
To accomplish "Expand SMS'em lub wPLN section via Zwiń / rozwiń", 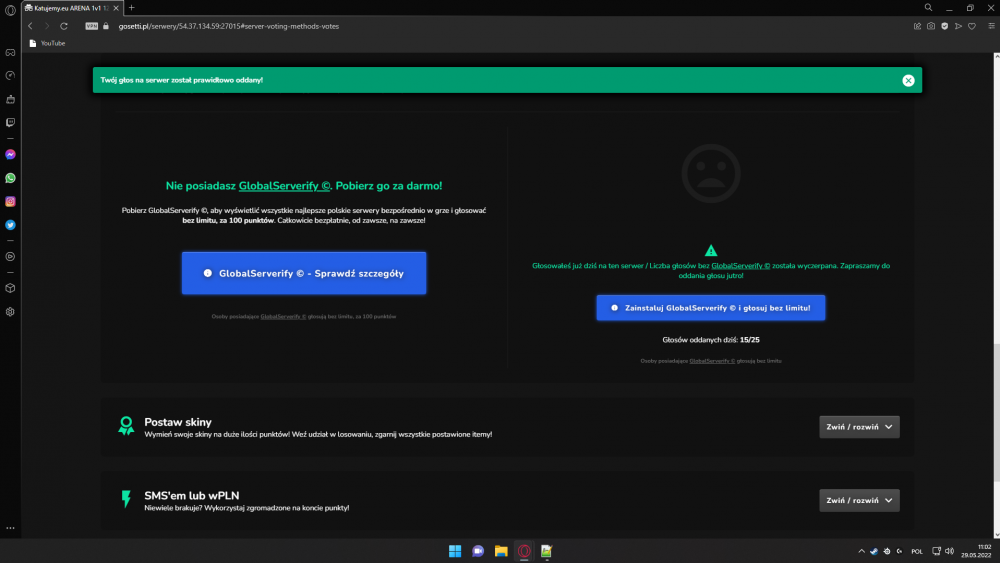I will pos(859,501).
